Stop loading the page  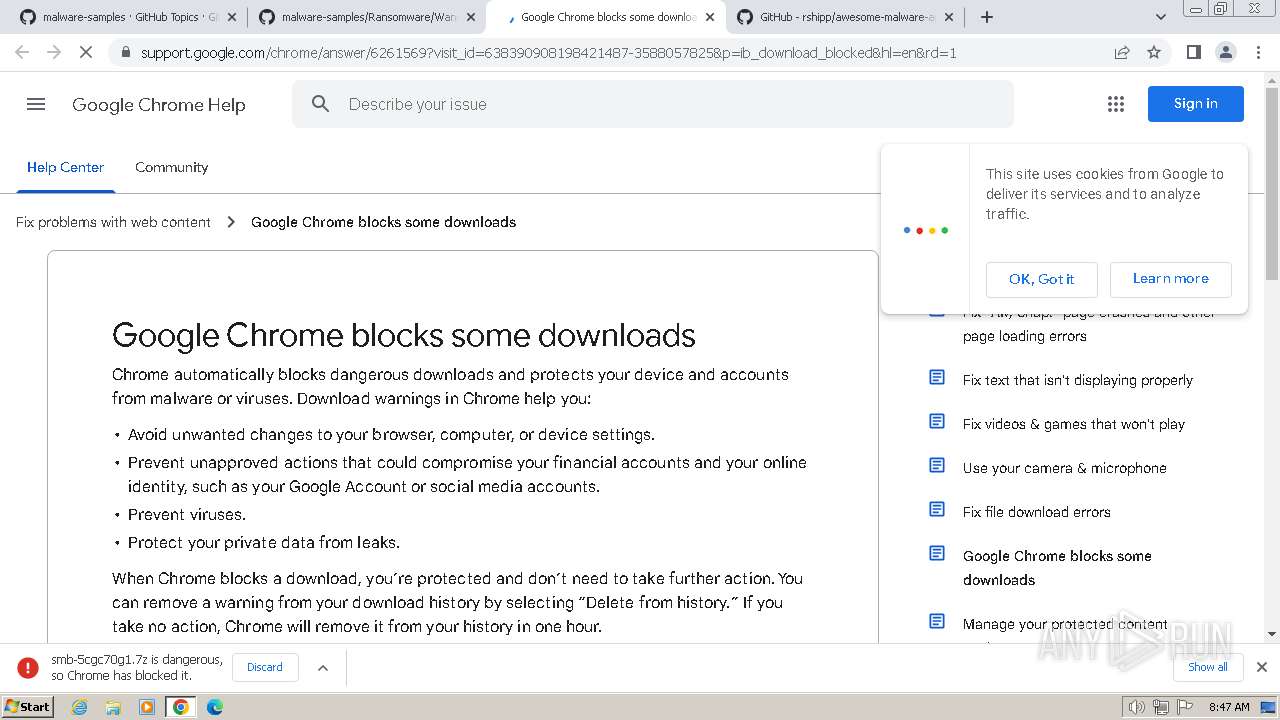point(86,52)
